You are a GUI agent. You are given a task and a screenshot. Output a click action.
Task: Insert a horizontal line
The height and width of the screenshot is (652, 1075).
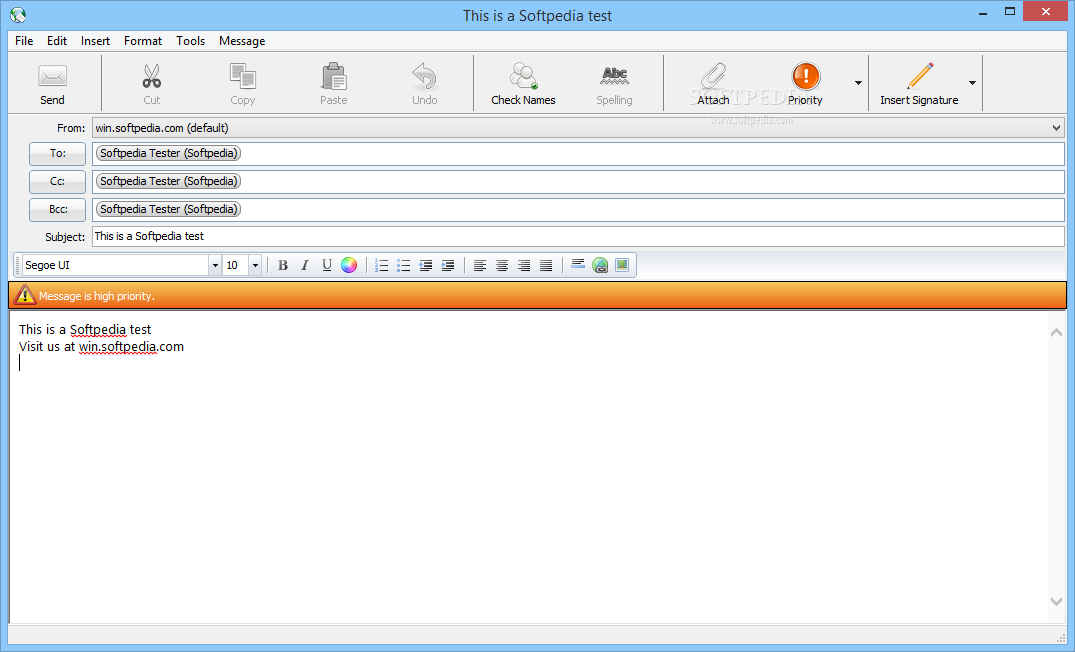(578, 265)
